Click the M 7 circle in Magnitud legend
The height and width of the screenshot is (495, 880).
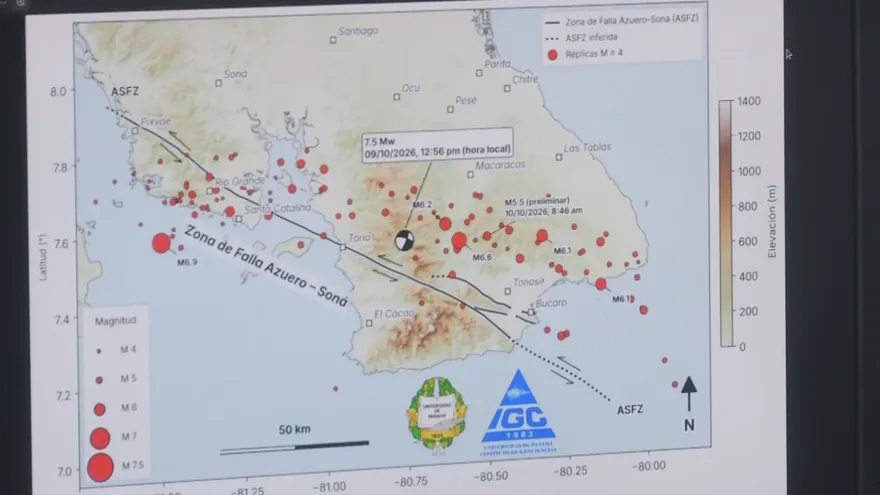coord(100,438)
